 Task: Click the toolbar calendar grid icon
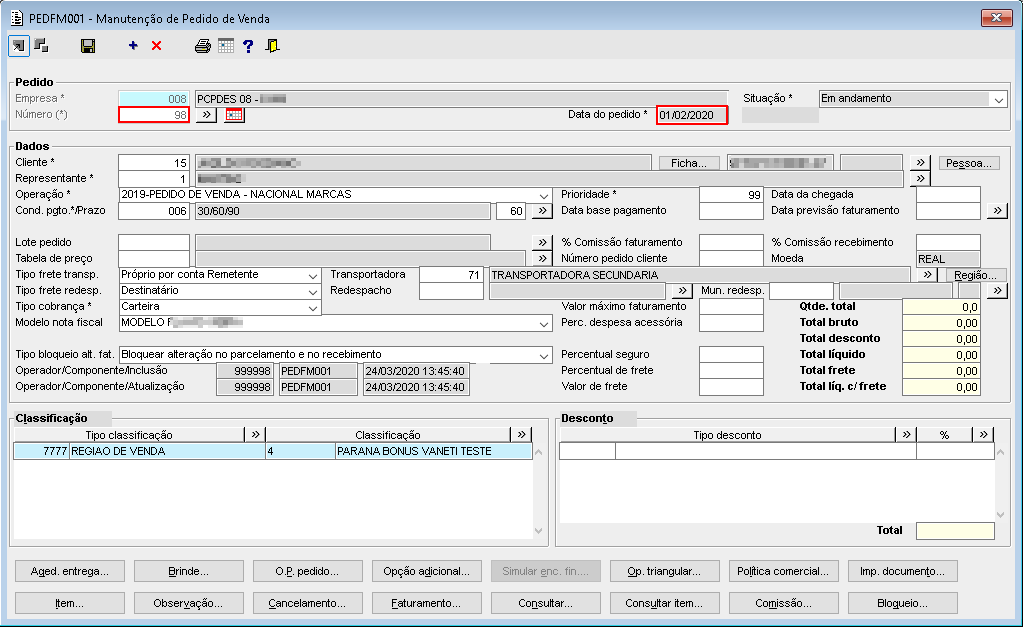[226, 46]
